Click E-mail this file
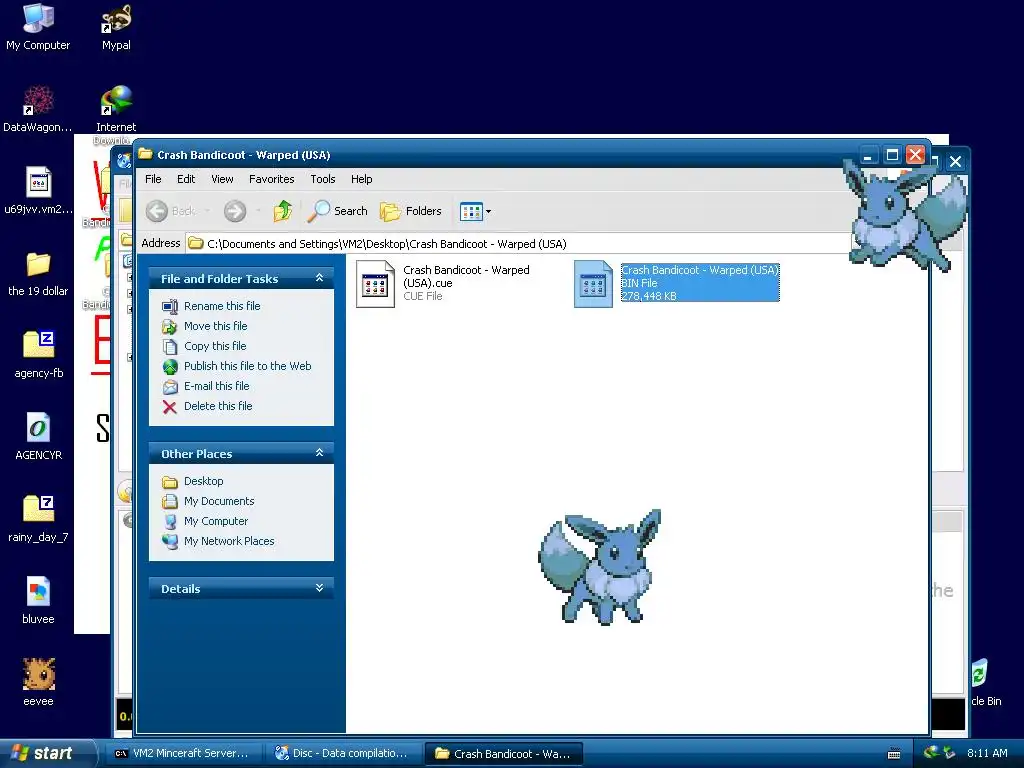 [216, 386]
